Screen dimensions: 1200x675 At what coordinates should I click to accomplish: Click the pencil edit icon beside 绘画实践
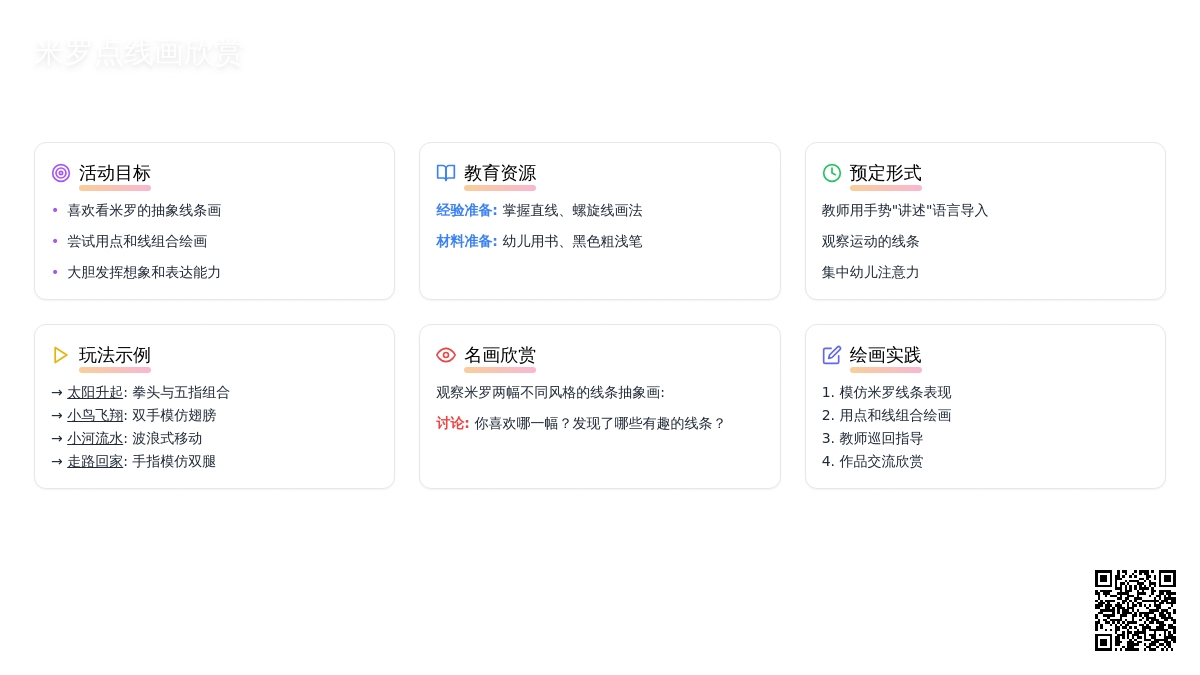click(832, 355)
